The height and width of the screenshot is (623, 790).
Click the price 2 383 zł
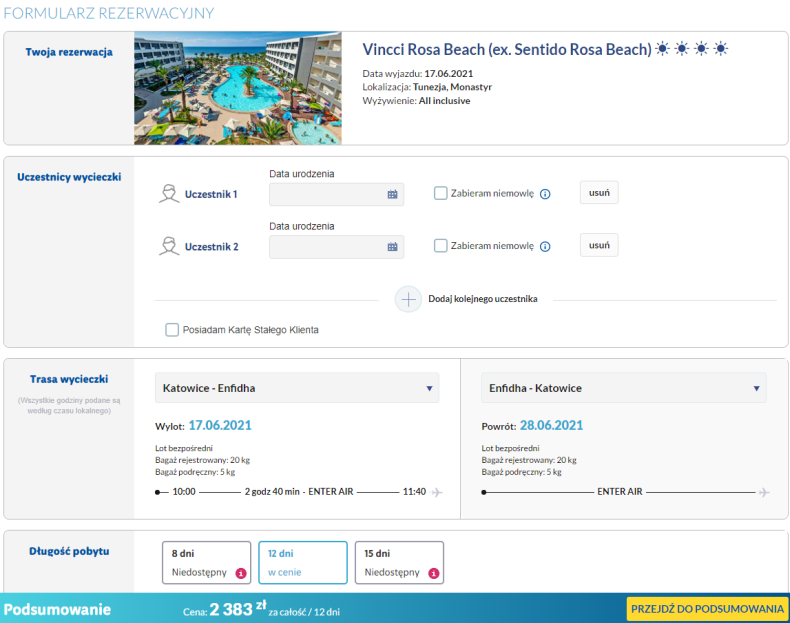(x=238, y=609)
